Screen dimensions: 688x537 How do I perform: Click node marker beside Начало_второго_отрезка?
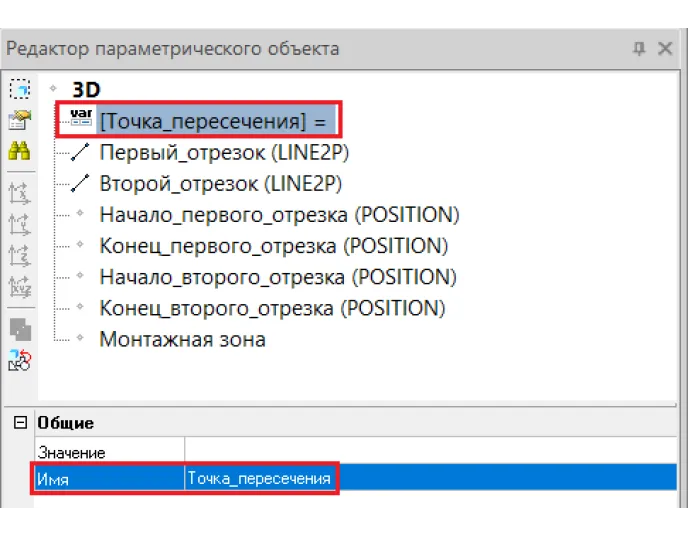pos(80,276)
